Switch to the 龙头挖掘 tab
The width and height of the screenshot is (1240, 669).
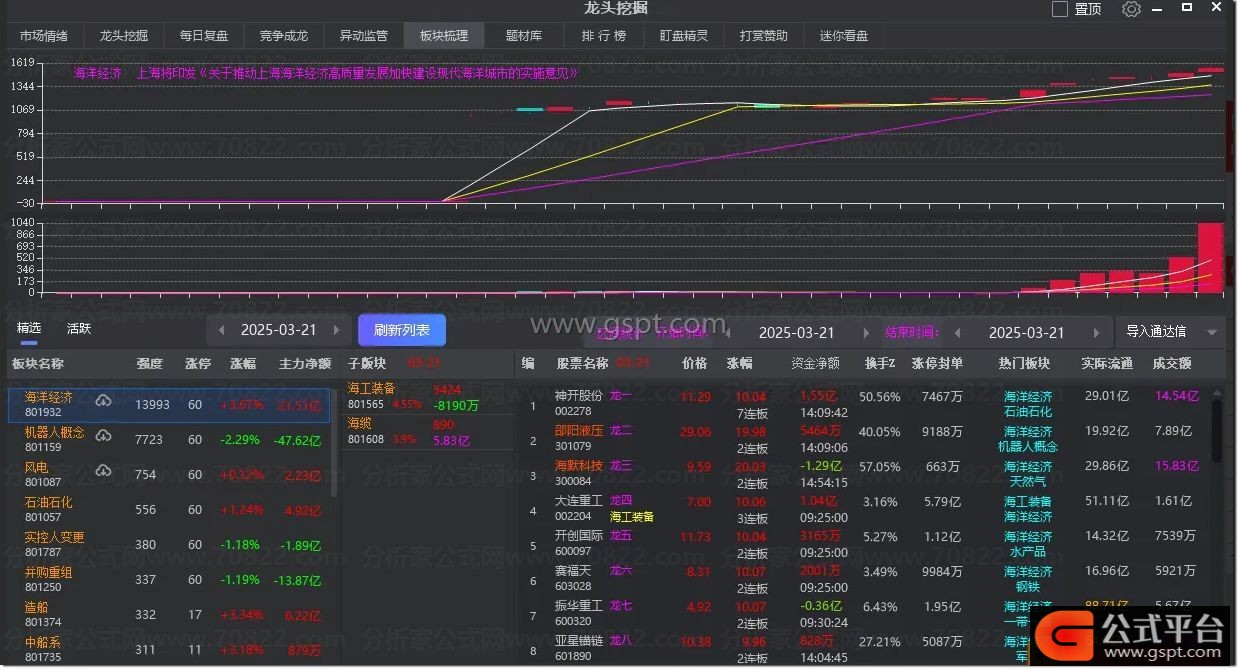[124, 36]
